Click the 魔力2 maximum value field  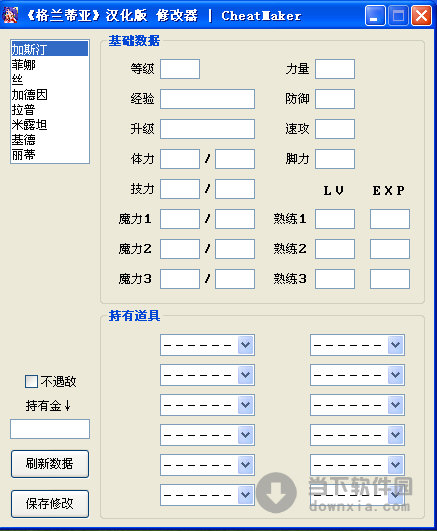(235, 249)
